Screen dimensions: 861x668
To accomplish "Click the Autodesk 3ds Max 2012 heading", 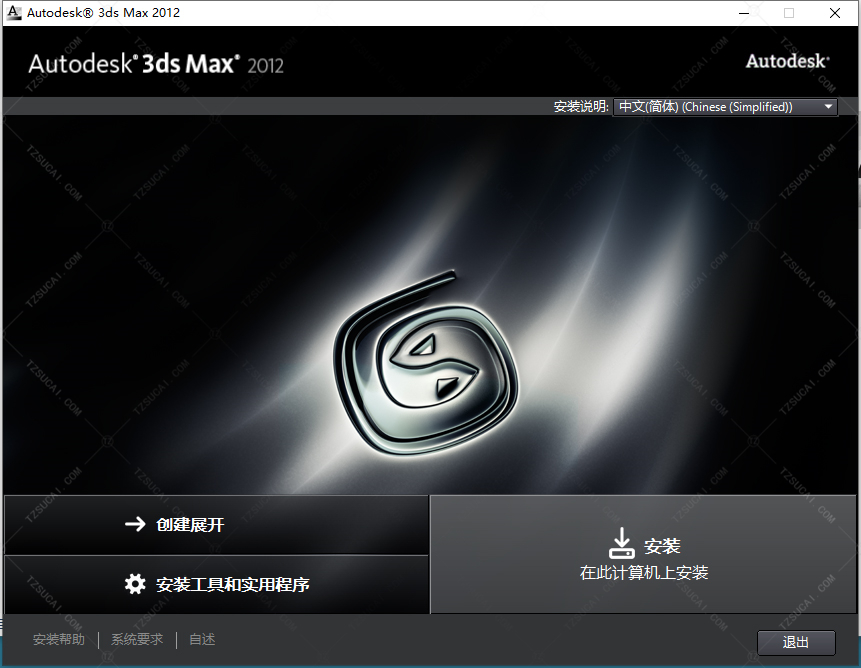I will pos(156,64).
